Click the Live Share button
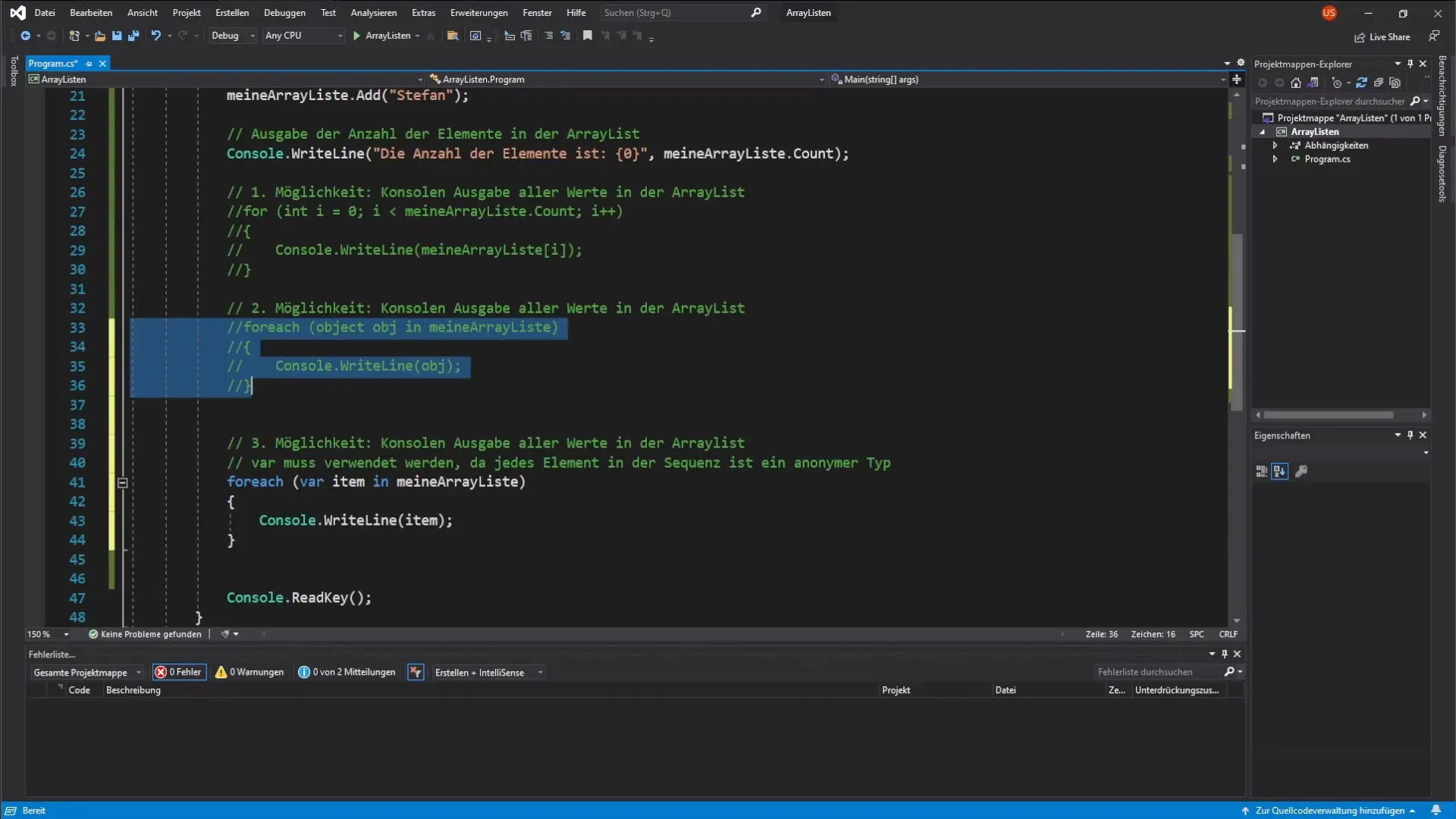Screen dimensions: 1456x819 [x=1382, y=37]
